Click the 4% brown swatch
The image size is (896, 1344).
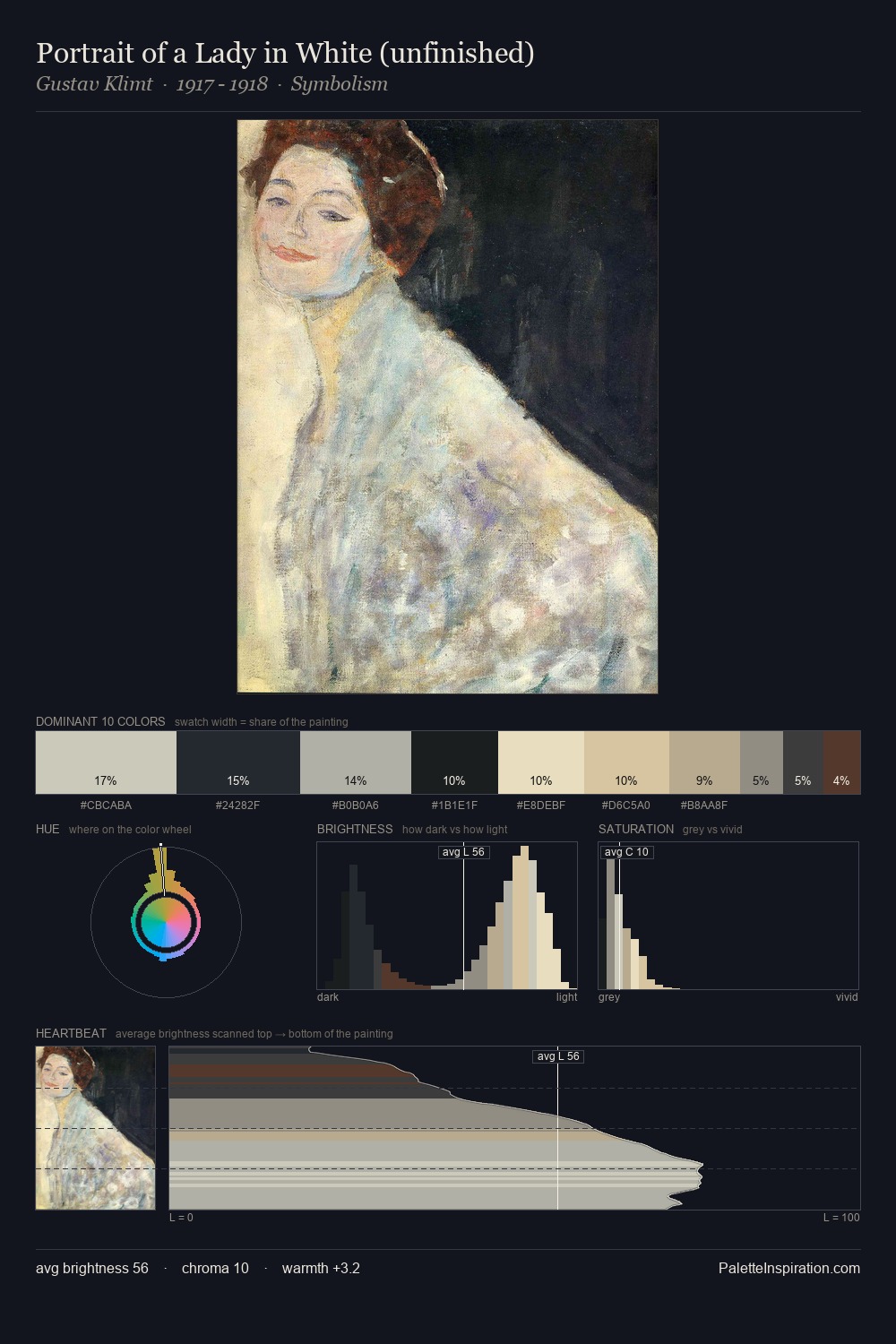841,762
